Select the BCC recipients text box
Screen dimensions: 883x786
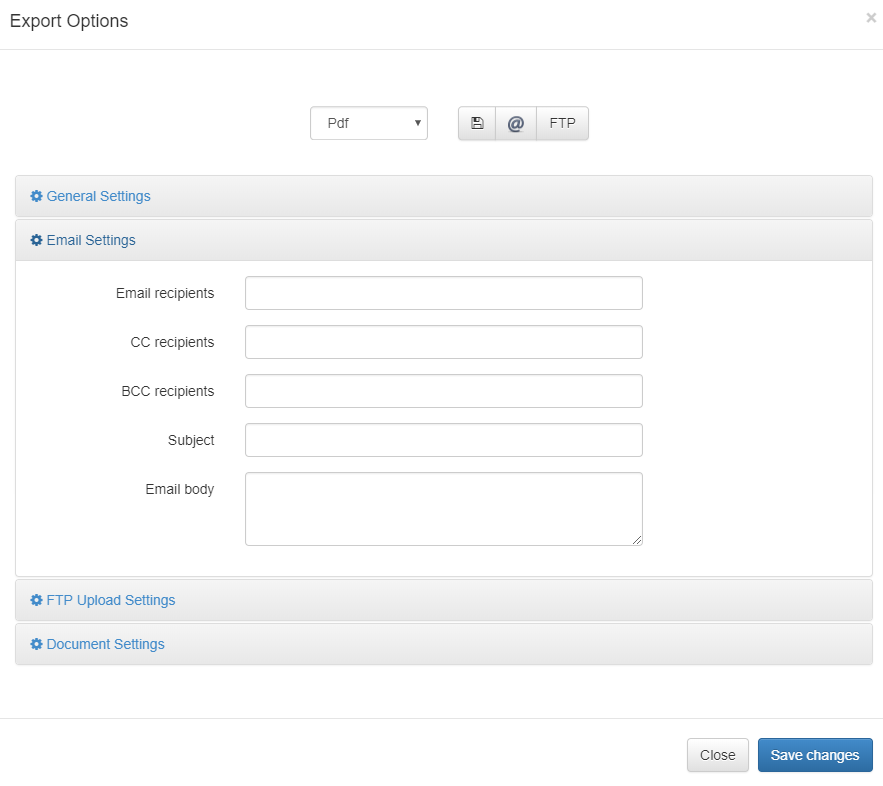tap(443, 391)
